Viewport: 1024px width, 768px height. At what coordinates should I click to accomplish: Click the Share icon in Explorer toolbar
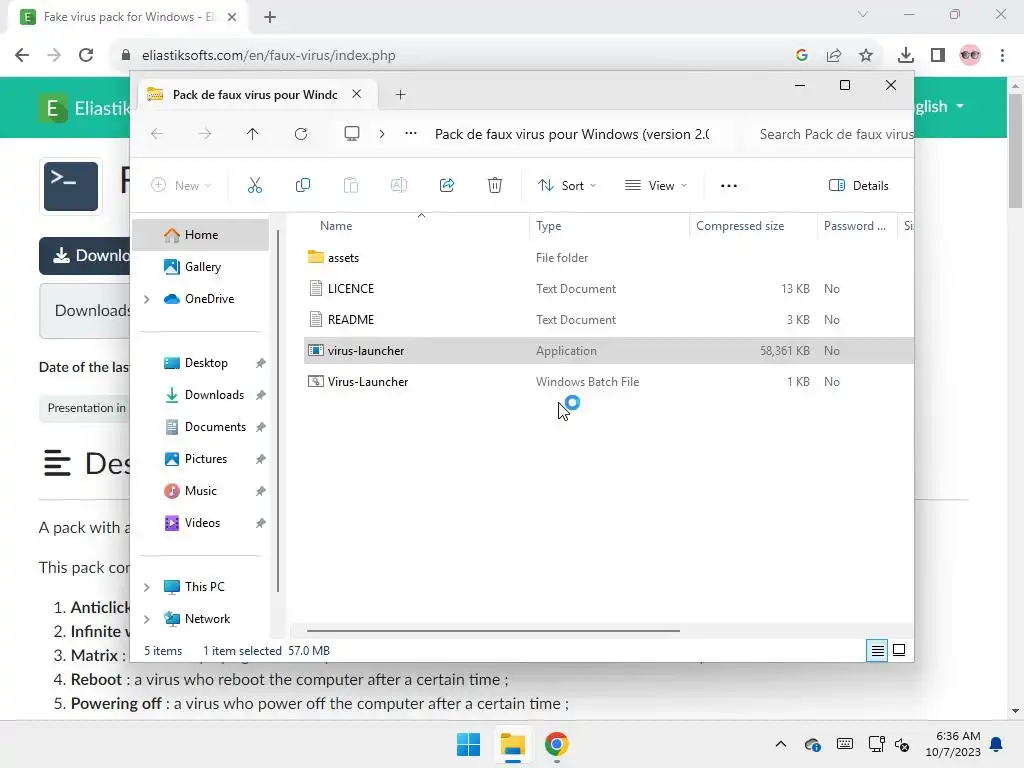[x=447, y=185]
